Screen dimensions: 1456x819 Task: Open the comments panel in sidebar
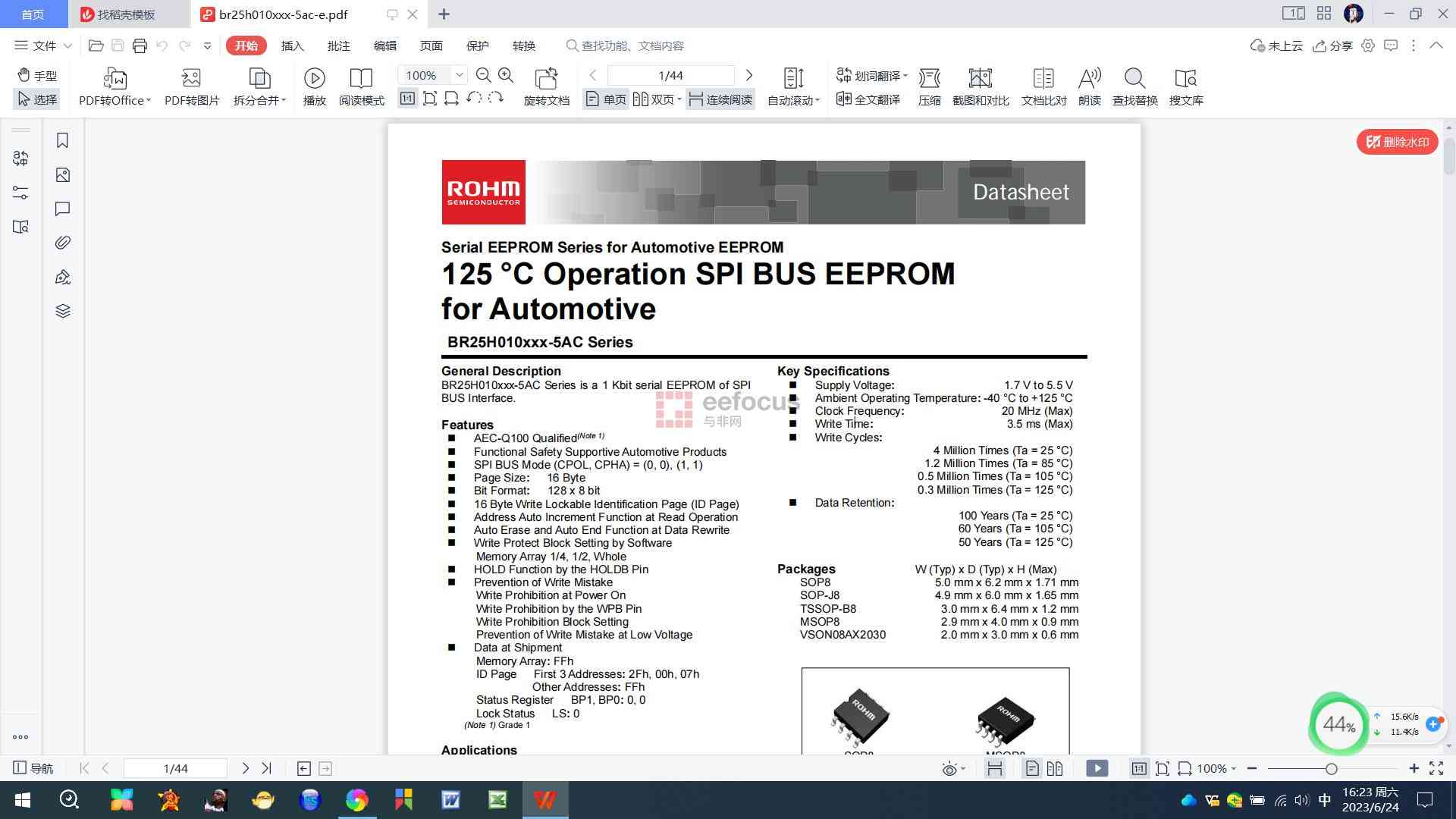(x=63, y=209)
